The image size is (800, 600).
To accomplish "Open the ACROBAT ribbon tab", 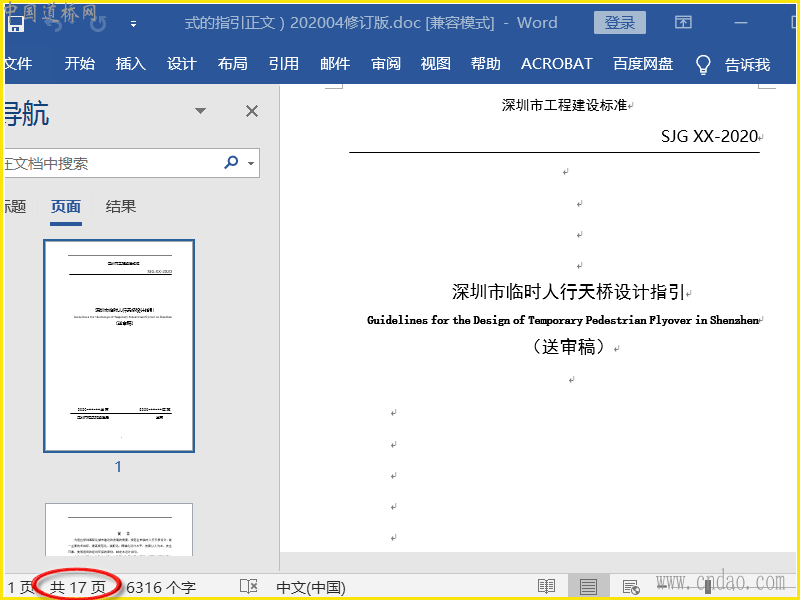I will pyautogui.click(x=557, y=64).
